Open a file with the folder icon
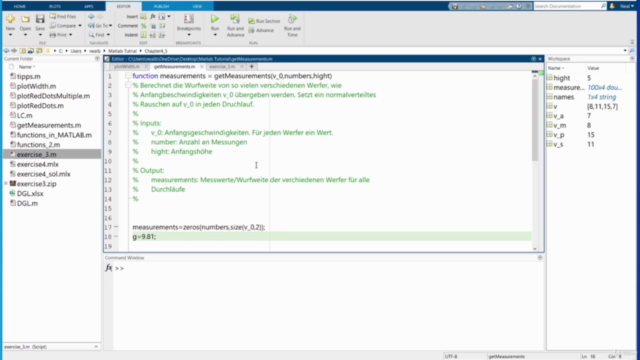This screenshot has height=360, width=640. tap(25, 19)
